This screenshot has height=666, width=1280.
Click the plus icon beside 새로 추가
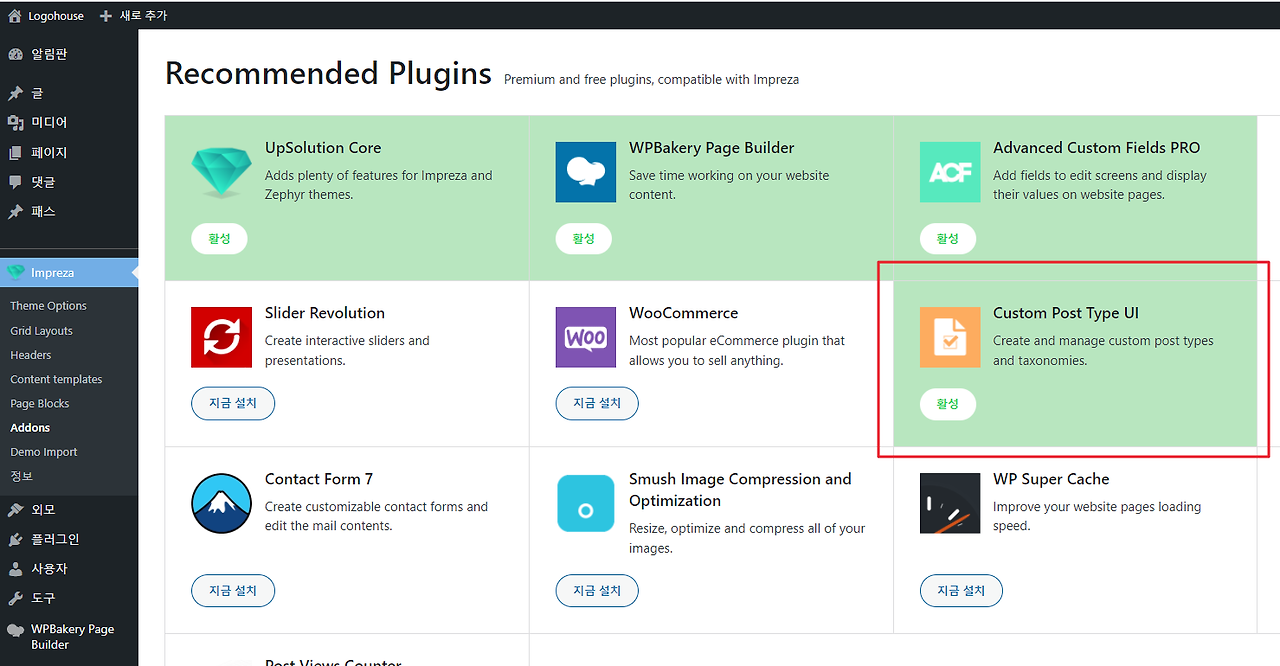pos(106,16)
